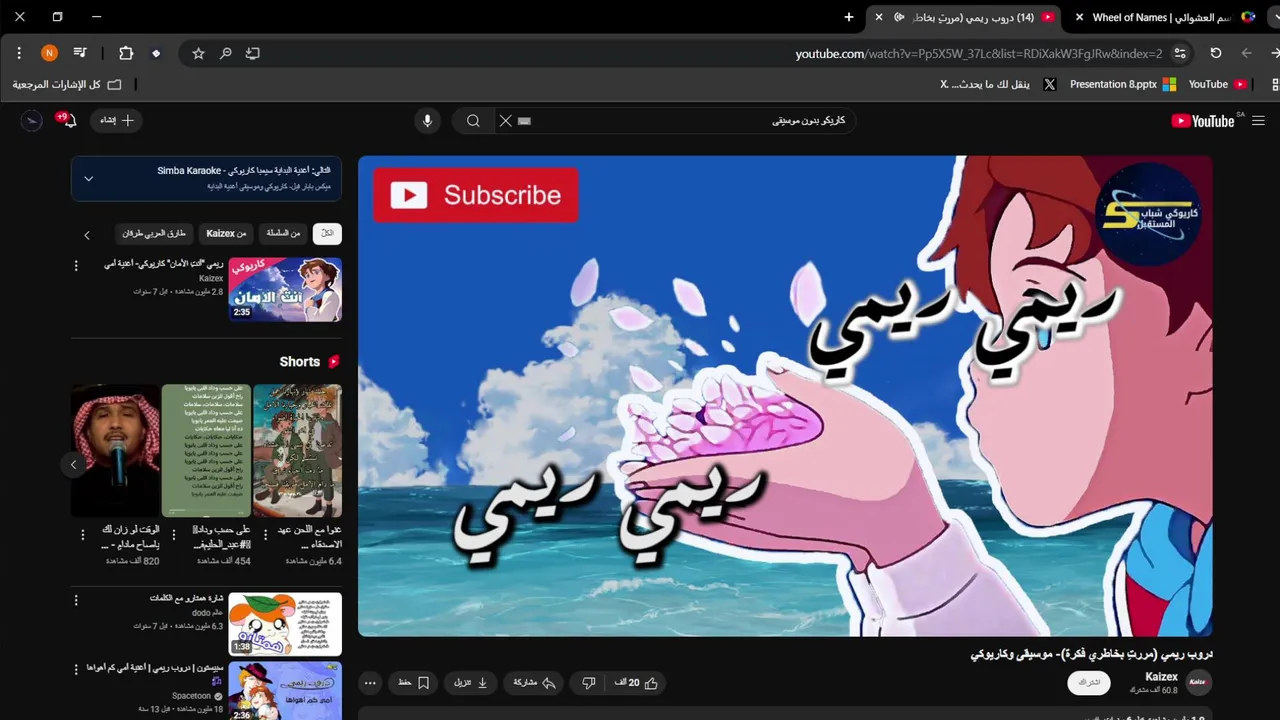This screenshot has height=720, width=1280.
Task: Open Kaizex channel name link
Action: (1161, 677)
